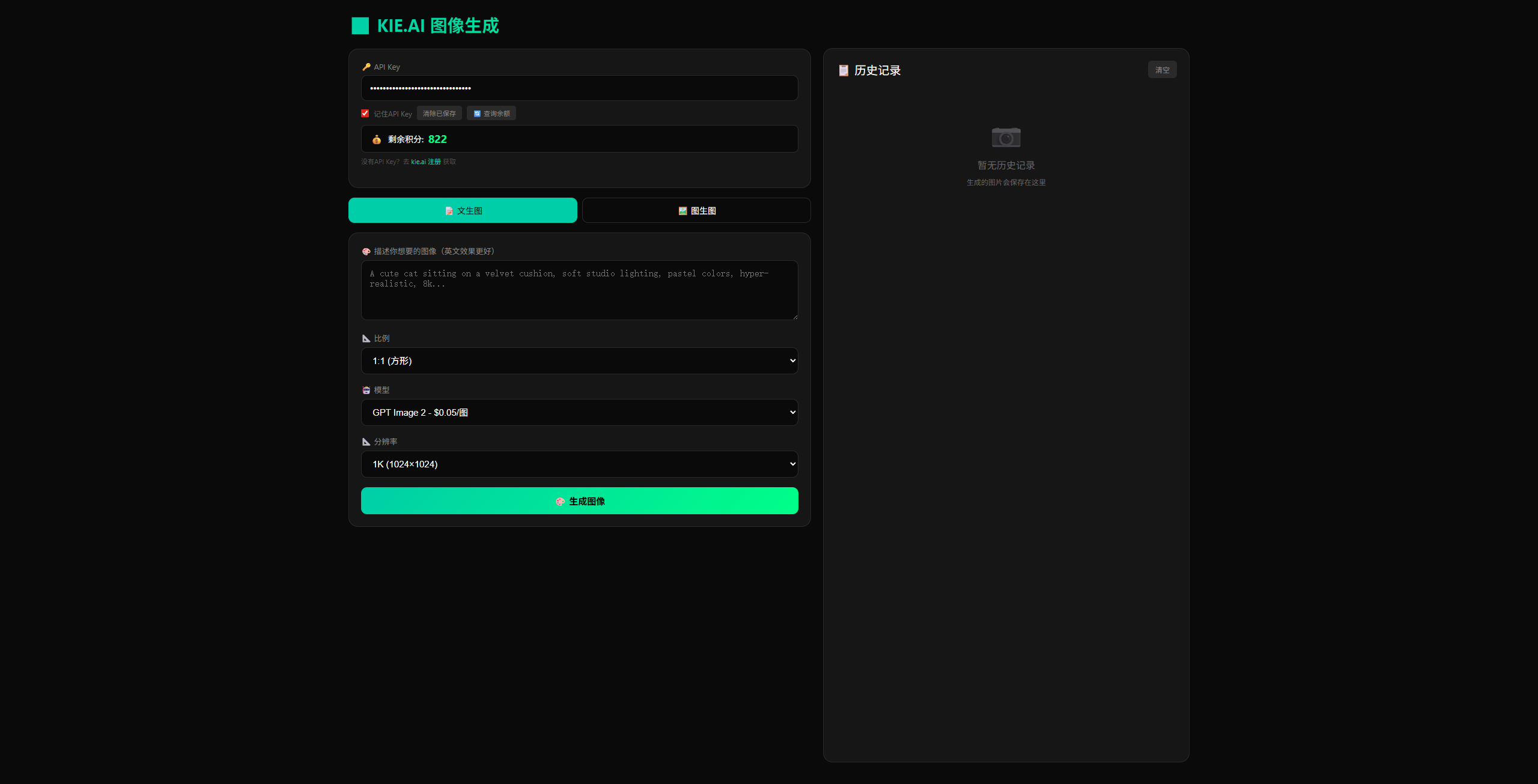Click the 查询余额 button
Screen dimensions: 1538x784
pyautogui.click(x=491, y=114)
